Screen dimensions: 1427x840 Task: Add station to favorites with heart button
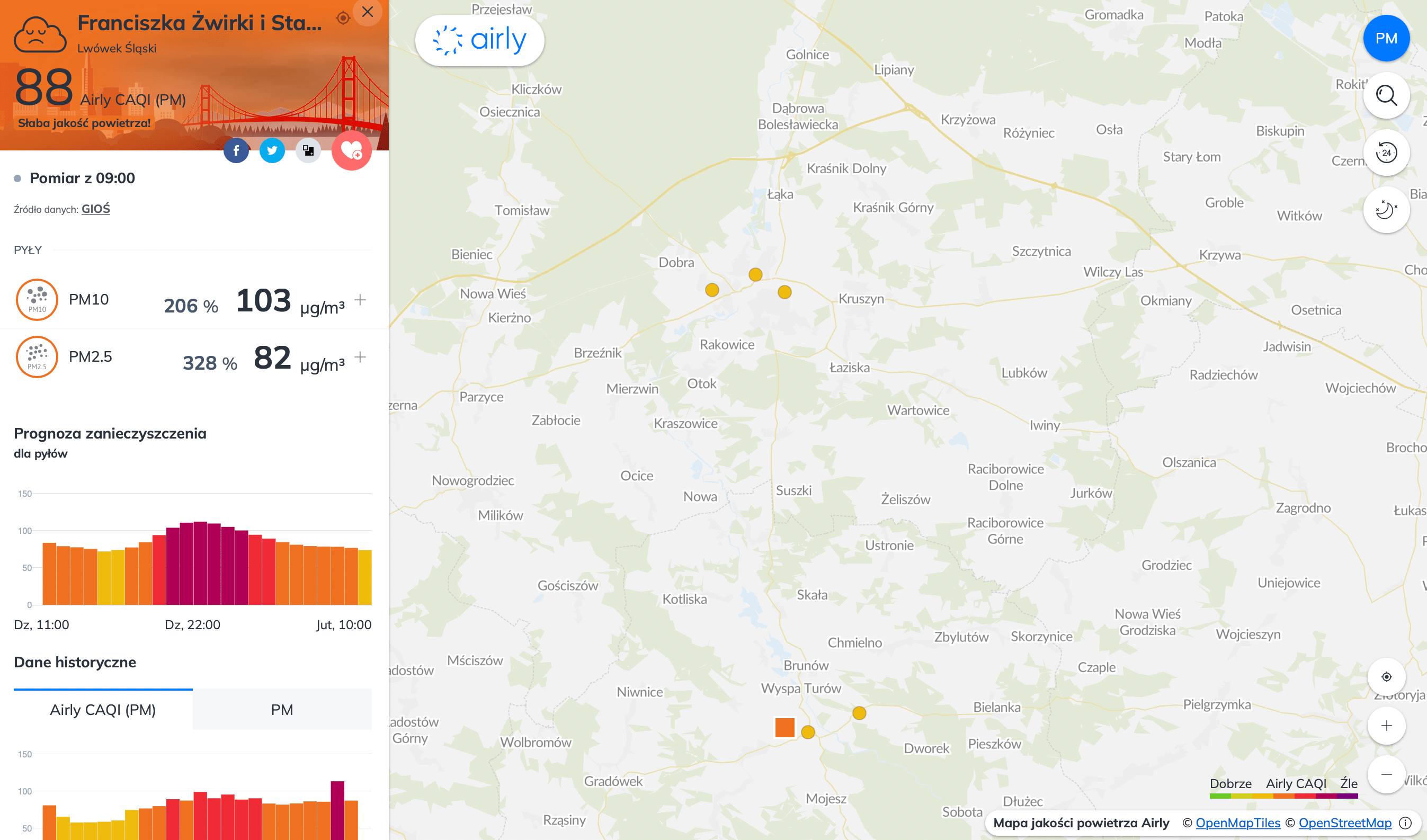[x=352, y=150]
